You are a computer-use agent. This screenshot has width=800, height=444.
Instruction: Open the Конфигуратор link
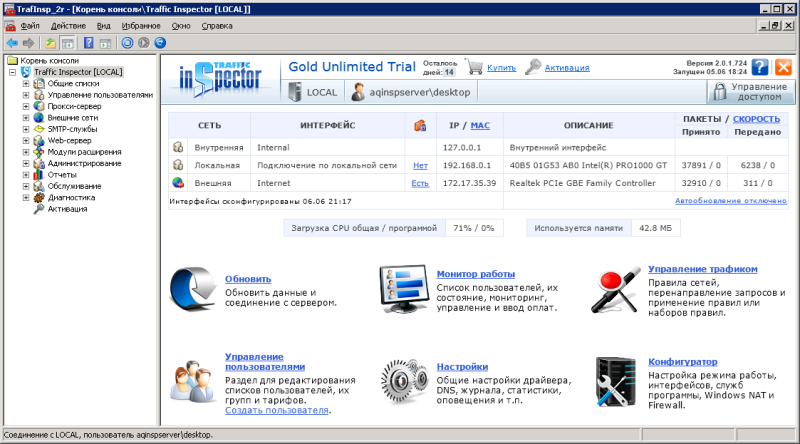[683, 362]
